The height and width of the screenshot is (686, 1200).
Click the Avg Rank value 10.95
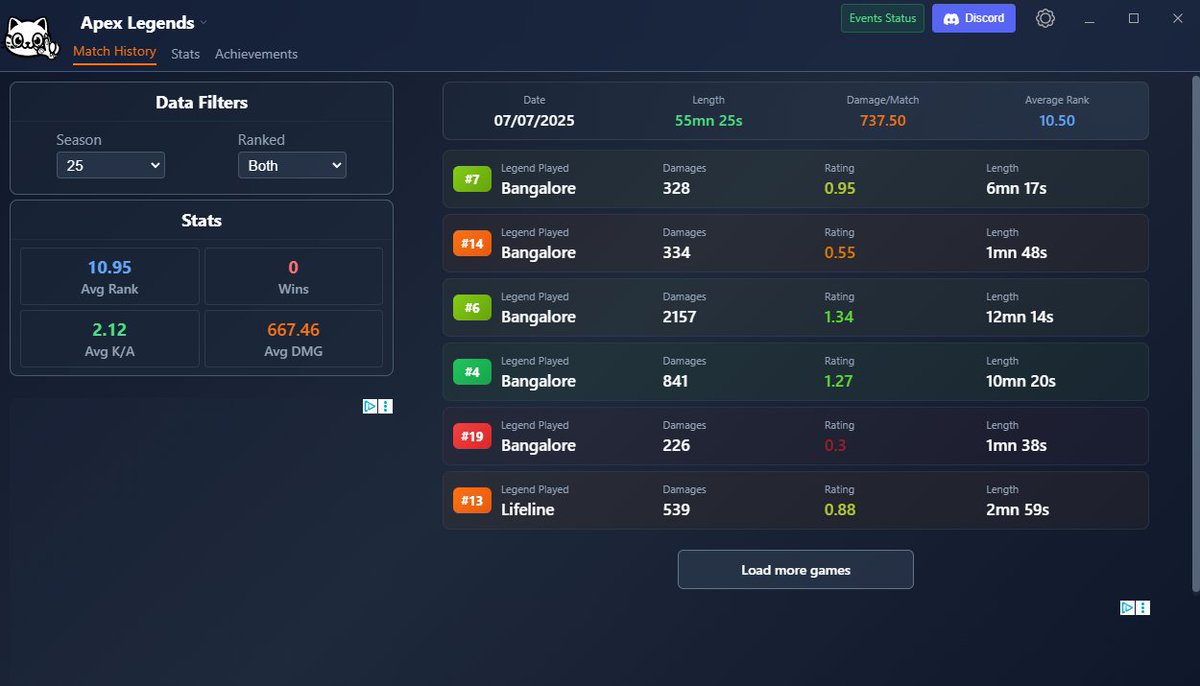point(110,267)
